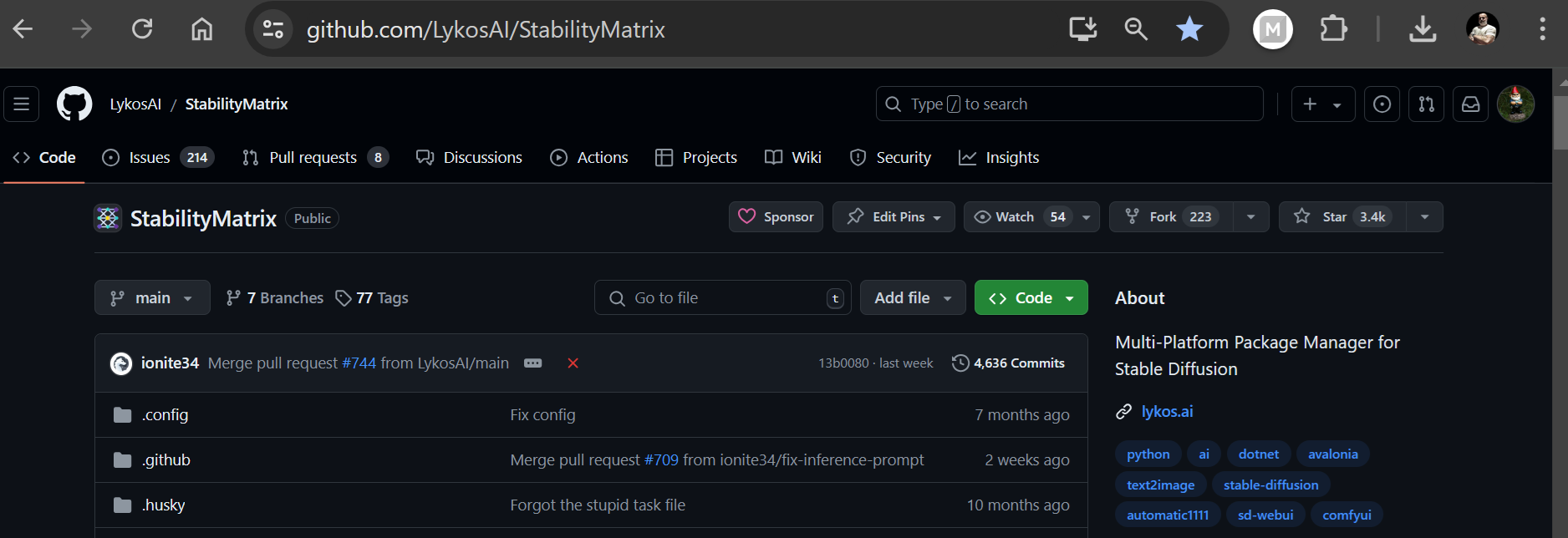The width and height of the screenshot is (1568, 538).
Task: Open Edit Pins dropdown
Action: pyautogui.click(x=893, y=217)
